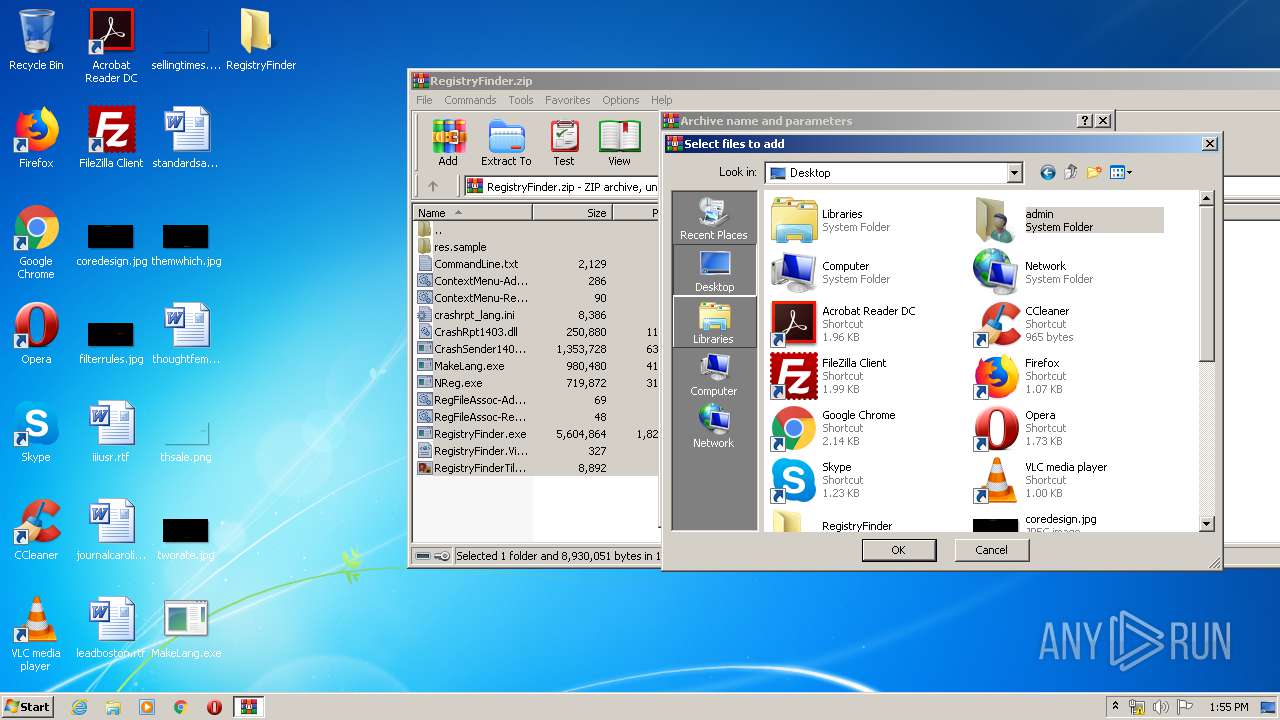1280x720 pixels.
Task: Select parent folder '..' entry in archive
Action: [x=431, y=230]
